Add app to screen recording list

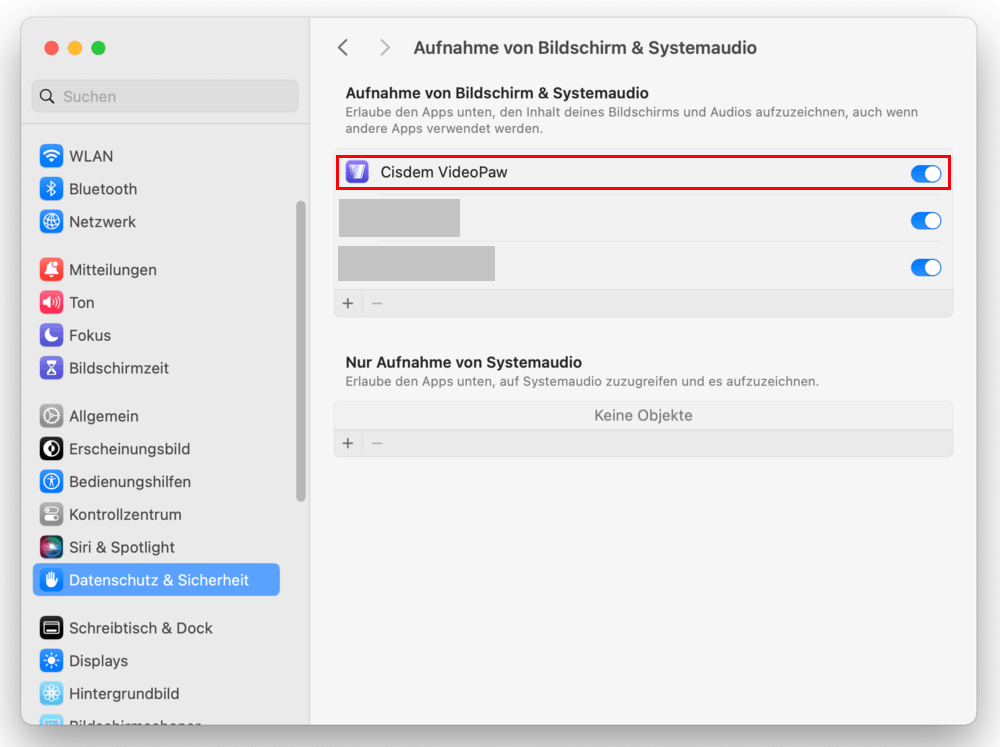(348, 304)
